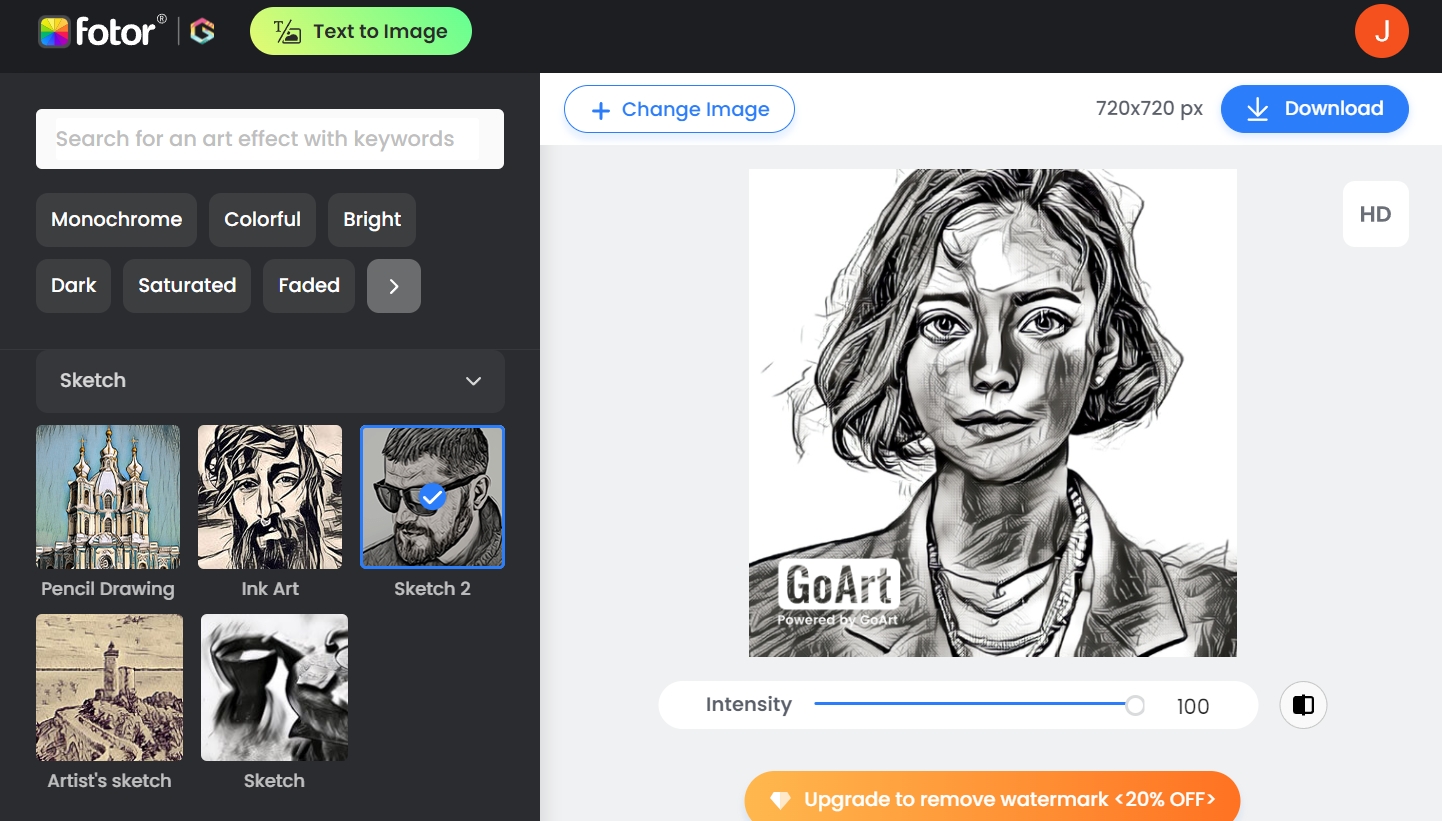This screenshot has width=1442, height=821.
Task: Select the Bright filter tag
Action: tap(372, 220)
